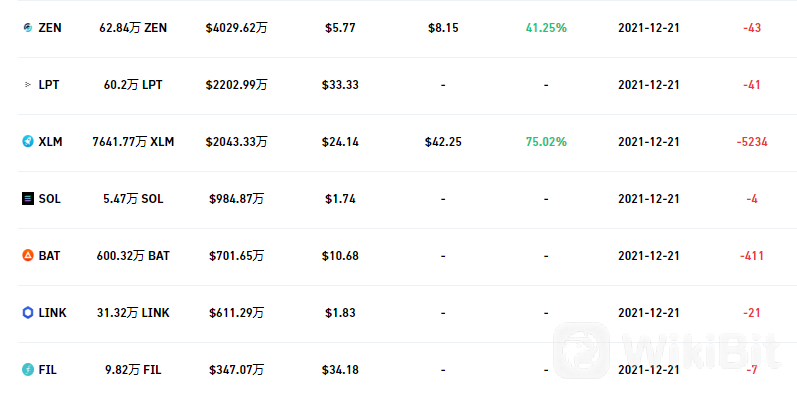Click the ZEN coin icon
The image size is (797, 399).
[x=28, y=27]
